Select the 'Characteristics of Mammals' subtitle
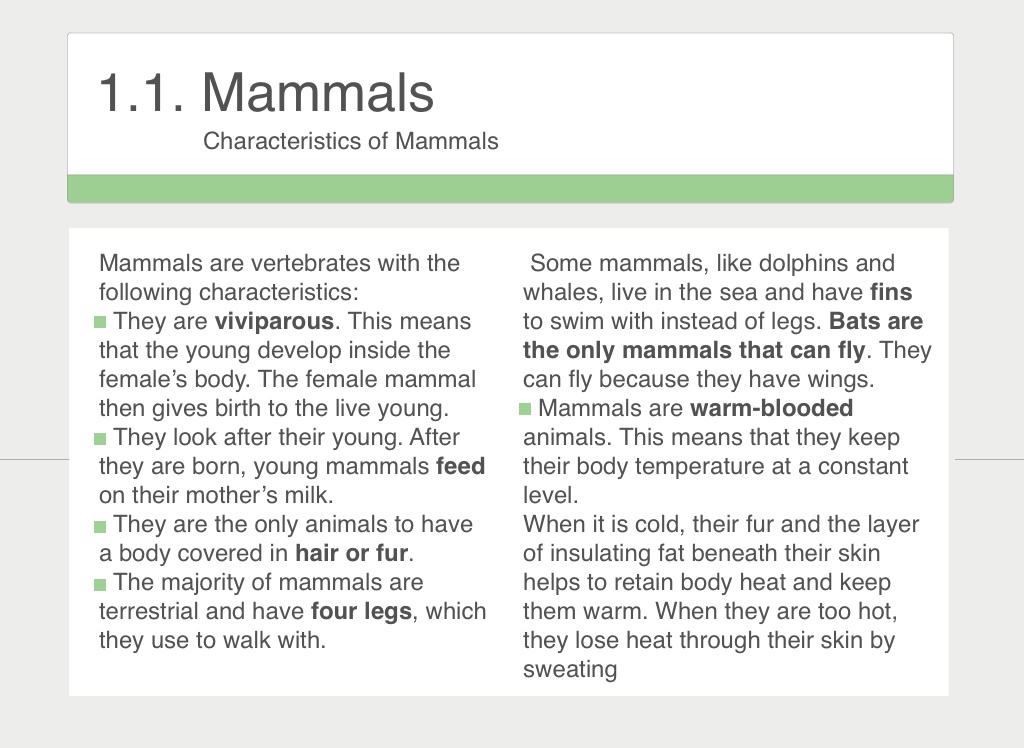The height and width of the screenshot is (748, 1024). click(350, 141)
